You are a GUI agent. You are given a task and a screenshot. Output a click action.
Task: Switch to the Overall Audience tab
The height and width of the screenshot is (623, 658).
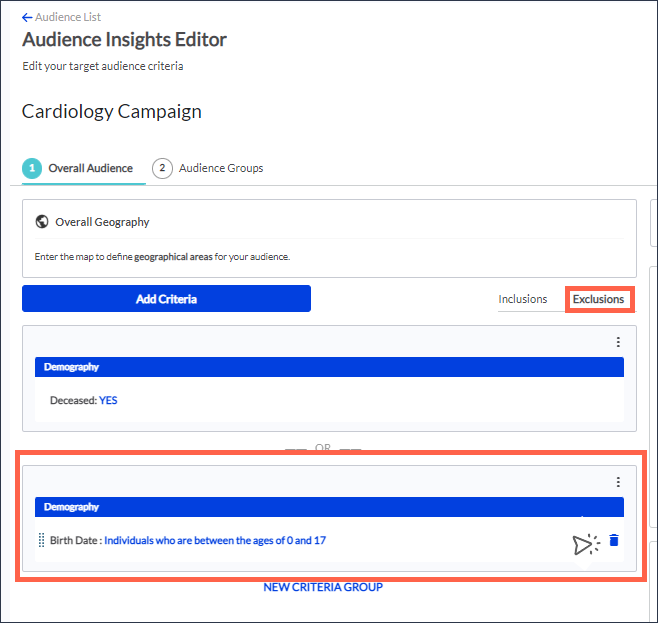[x=90, y=168]
